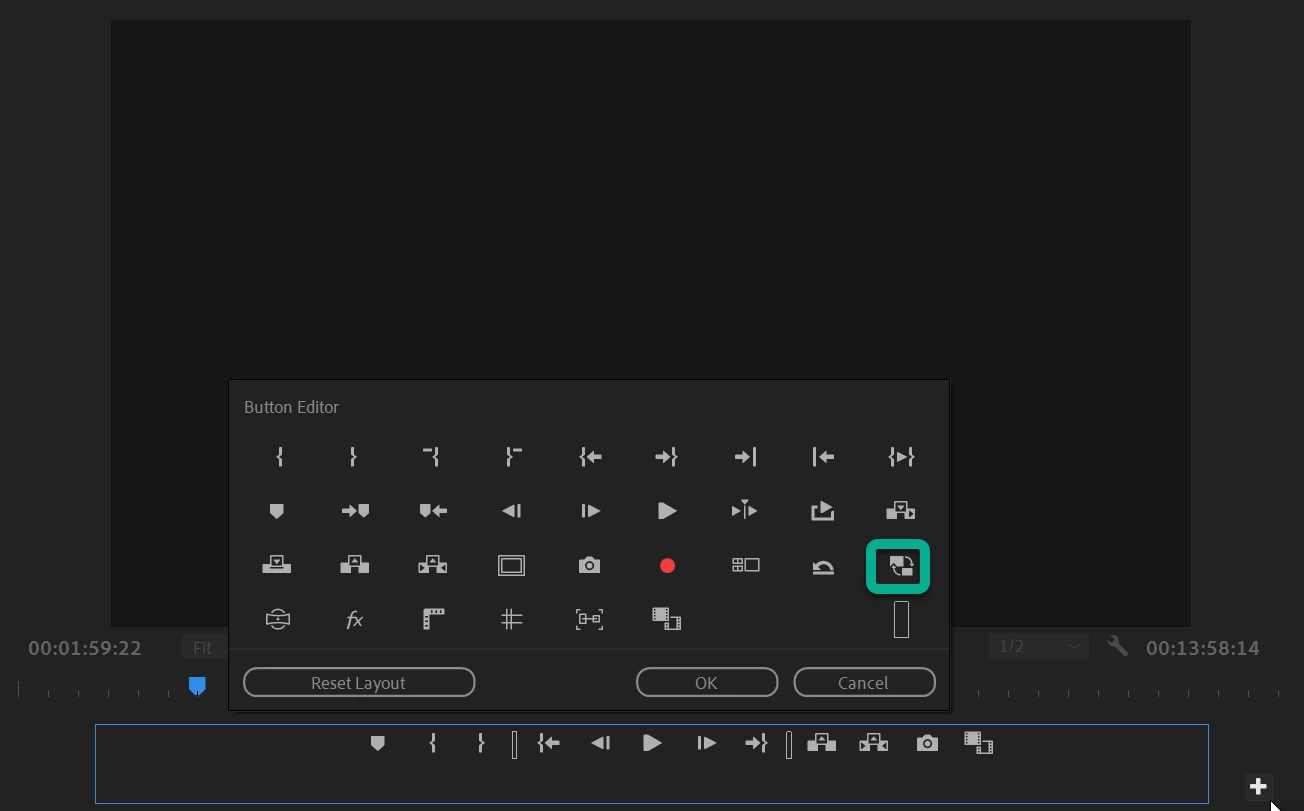
Task: Choose the Lift icon in Button Editor
Action: (x=355, y=565)
